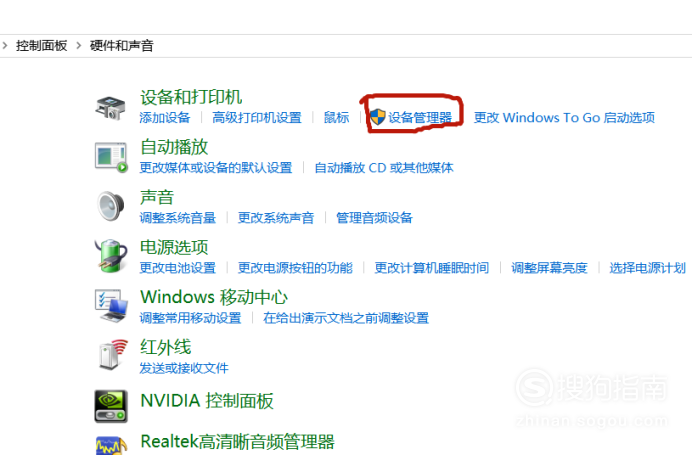Image resolution: width=692 pixels, height=455 pixels.
Task: Open 管理音频设备
Action: click(374, 218)
